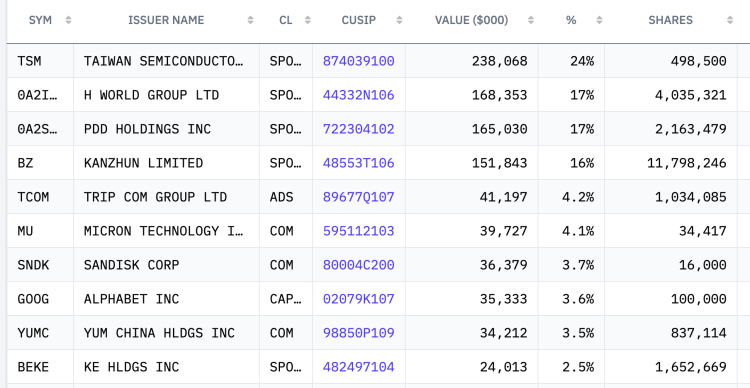Click value 168,353 for H World
This screenshot has width=750, height=388.
tap(499, 95)
